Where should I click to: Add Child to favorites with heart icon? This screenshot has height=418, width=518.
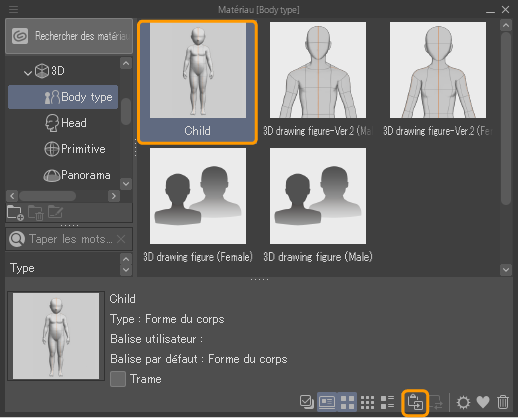coord(483,402)
